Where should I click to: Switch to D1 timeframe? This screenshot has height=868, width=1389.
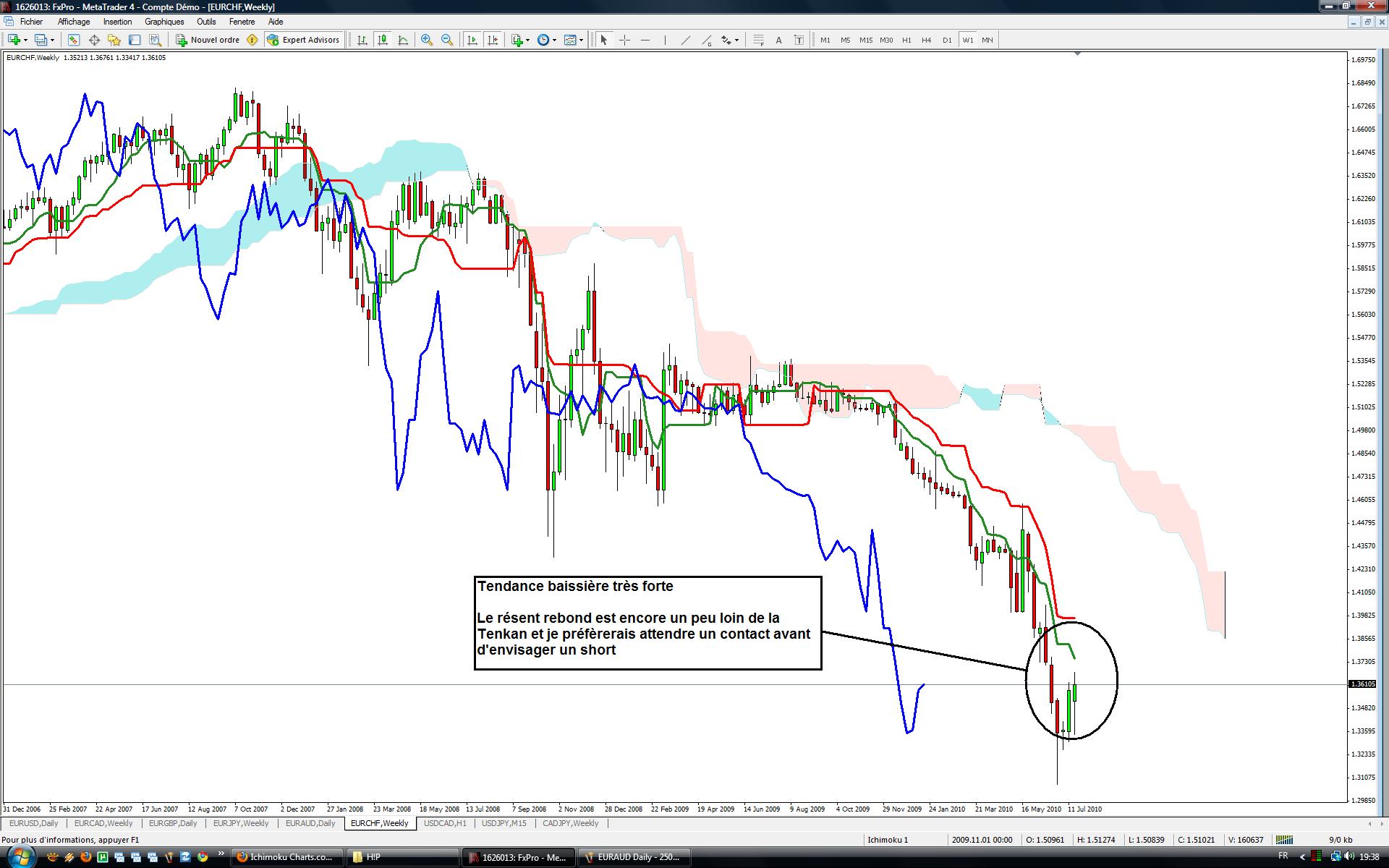tap(947, 41)
